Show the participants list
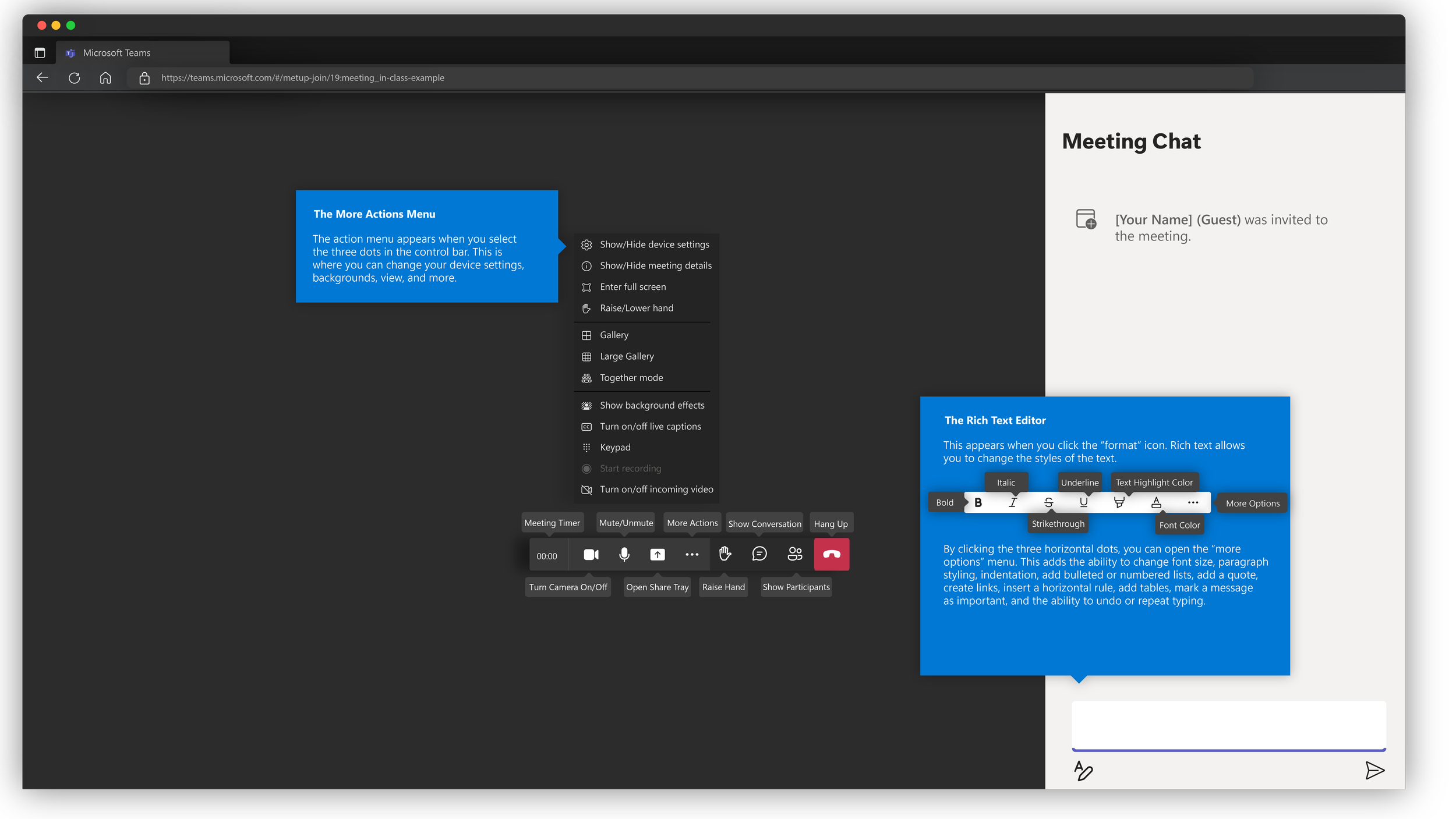Viewport: 1456px width, 819px height. coord(795,554)
